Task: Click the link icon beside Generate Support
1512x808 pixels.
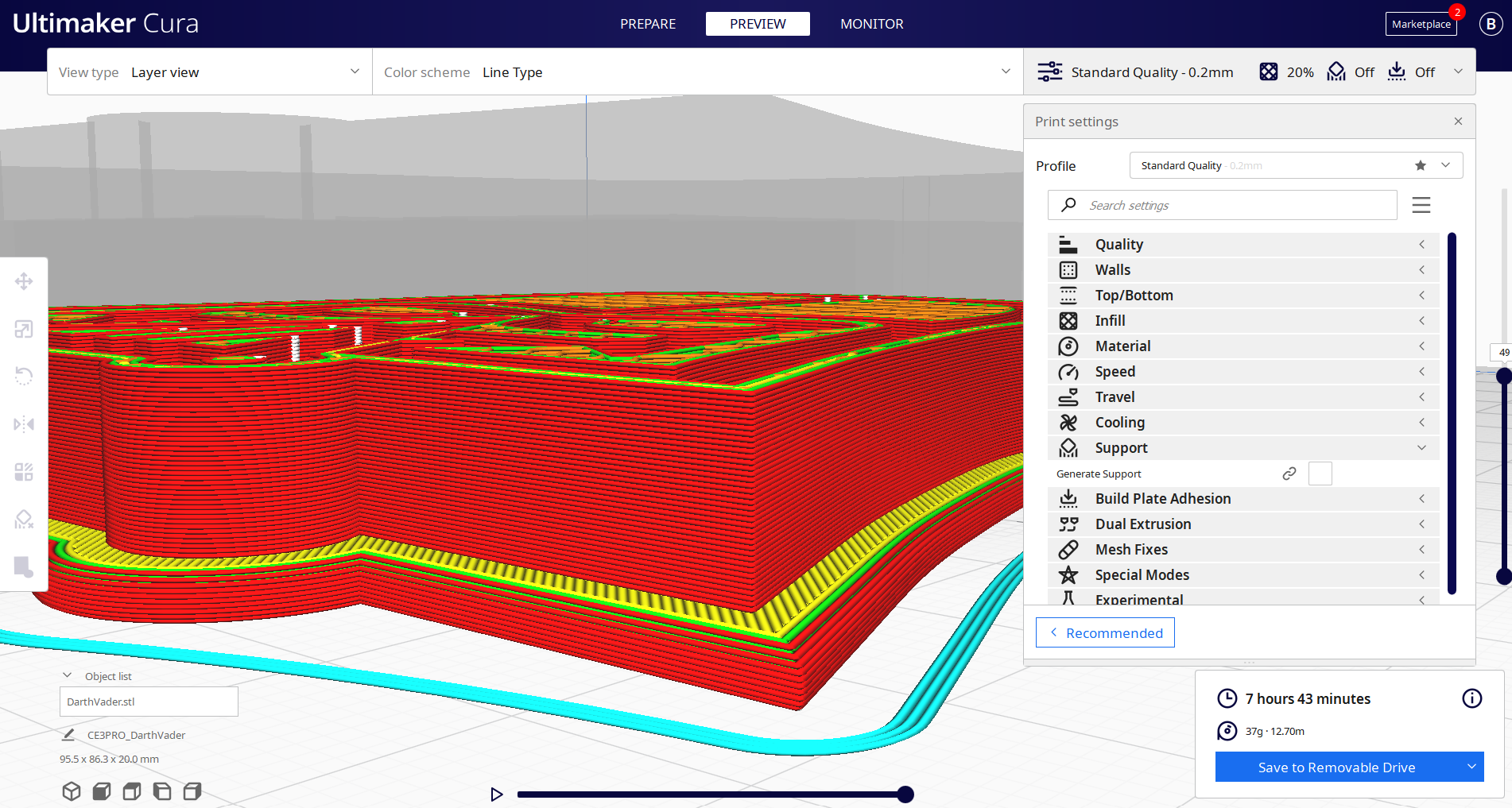Action: coord(1289,474)
